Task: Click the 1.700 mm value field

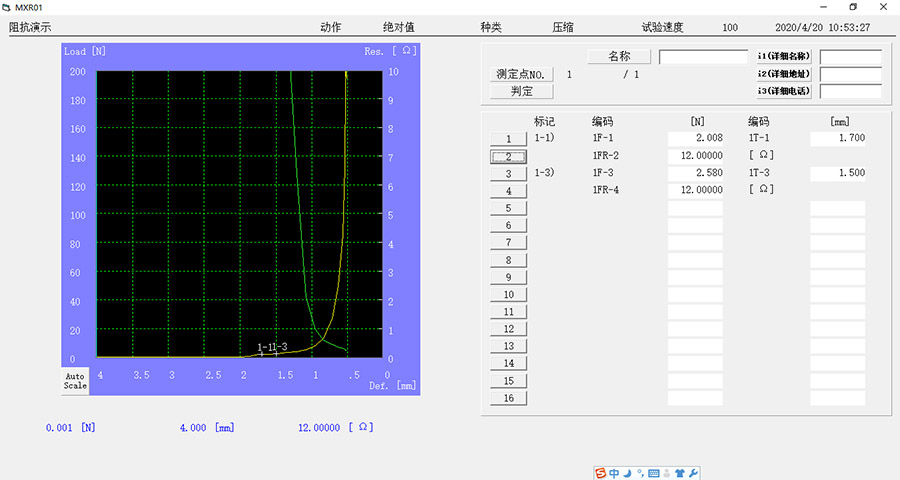Action: (x=837, y=138)
